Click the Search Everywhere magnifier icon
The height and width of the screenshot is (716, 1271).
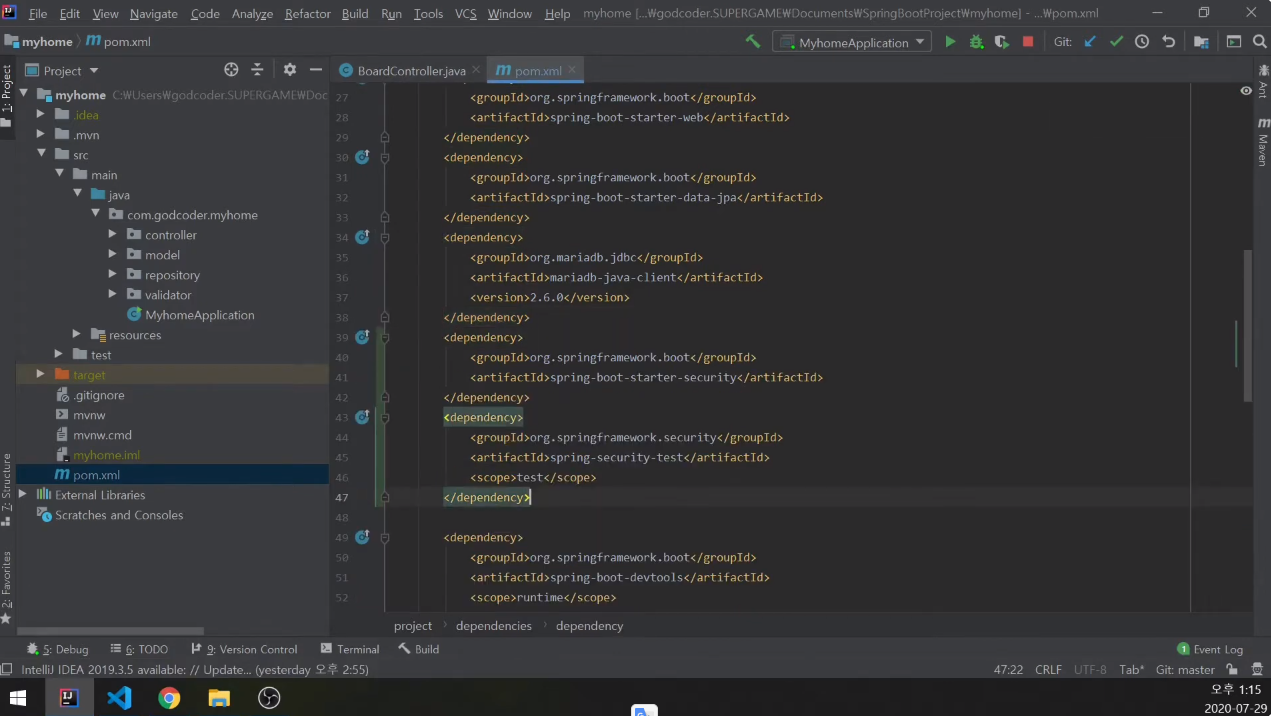pyautogui.click(x=1259, y=42)
